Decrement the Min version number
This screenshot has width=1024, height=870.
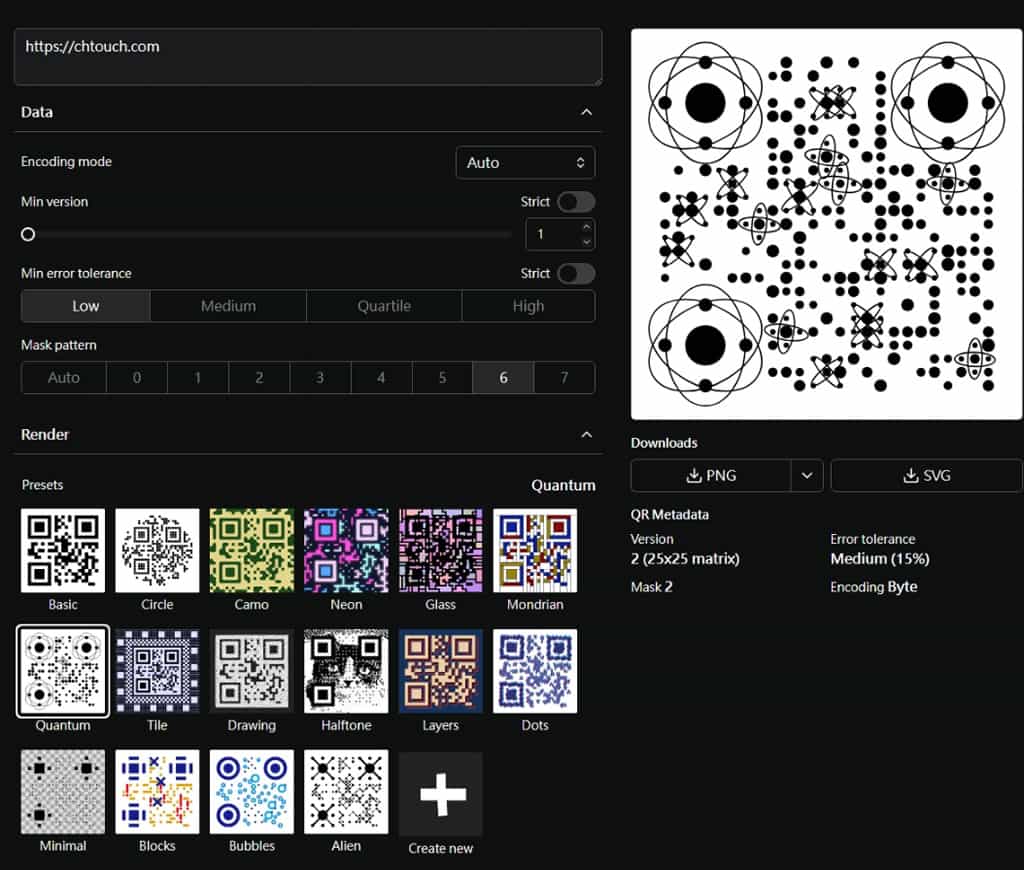586,242
